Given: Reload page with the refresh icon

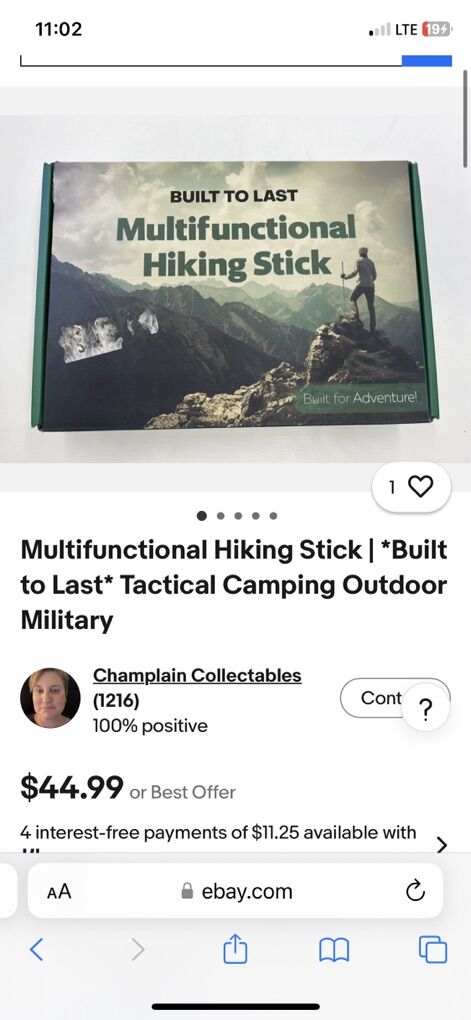Looking at the screenshot, I should tap(415, 892).
